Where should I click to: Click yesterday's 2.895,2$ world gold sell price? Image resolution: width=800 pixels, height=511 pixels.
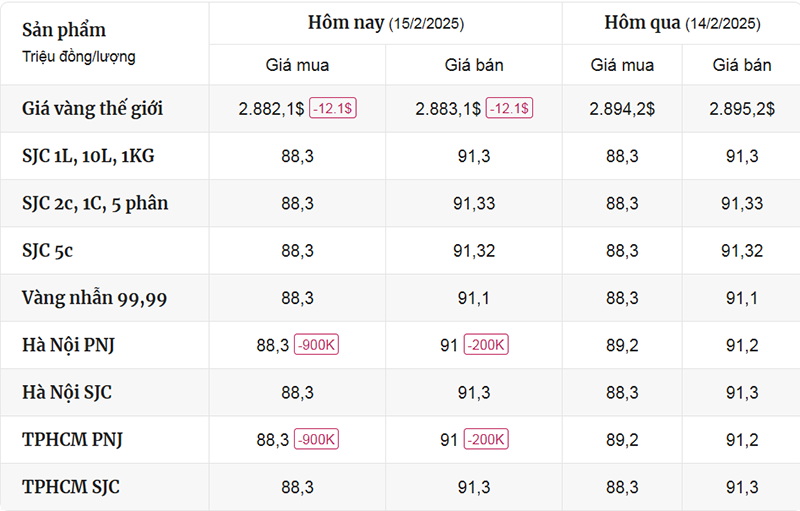tap(742, 109)
